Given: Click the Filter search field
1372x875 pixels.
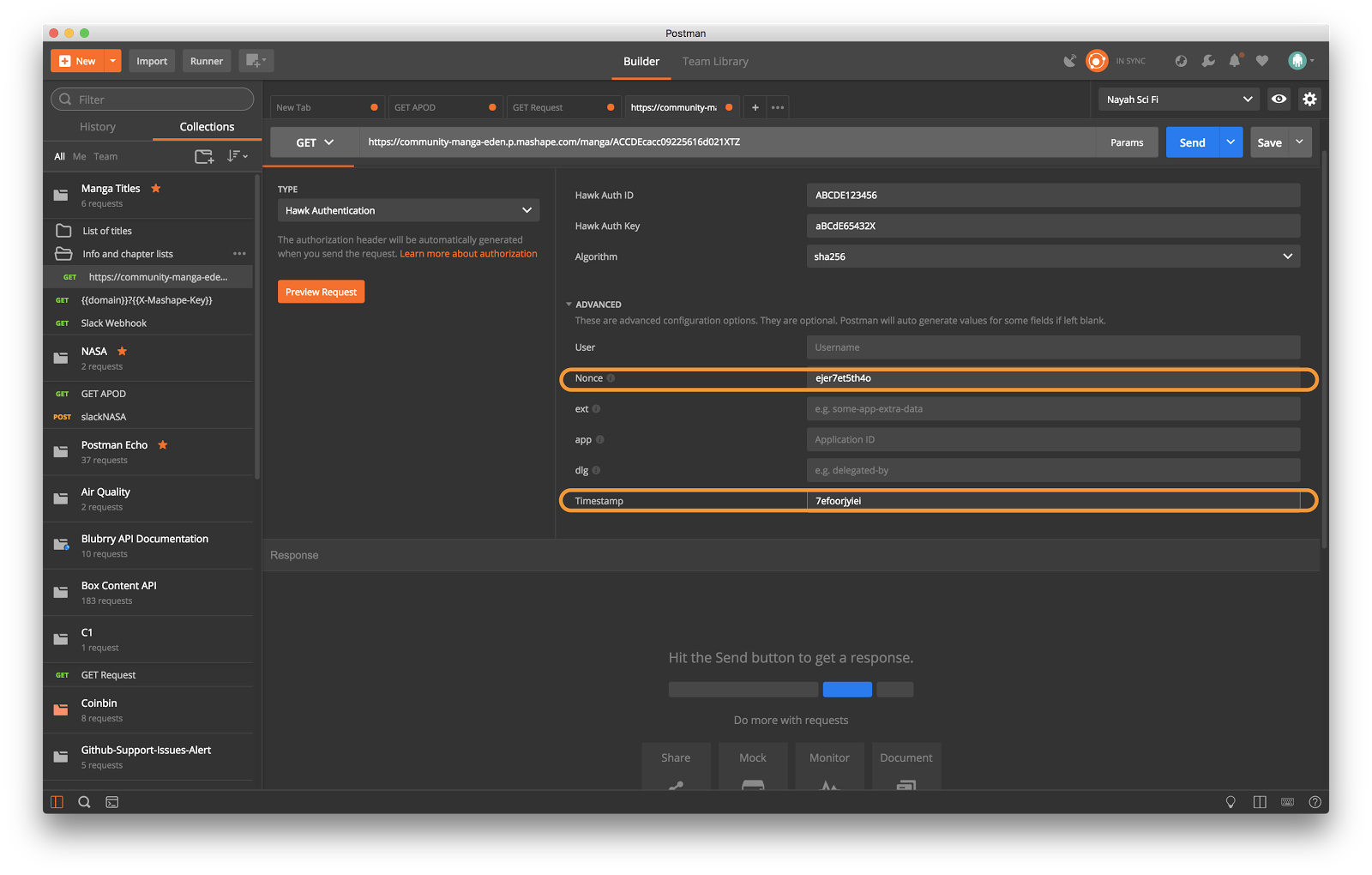Looking at the screenshot, I should [x=153, y=100].
